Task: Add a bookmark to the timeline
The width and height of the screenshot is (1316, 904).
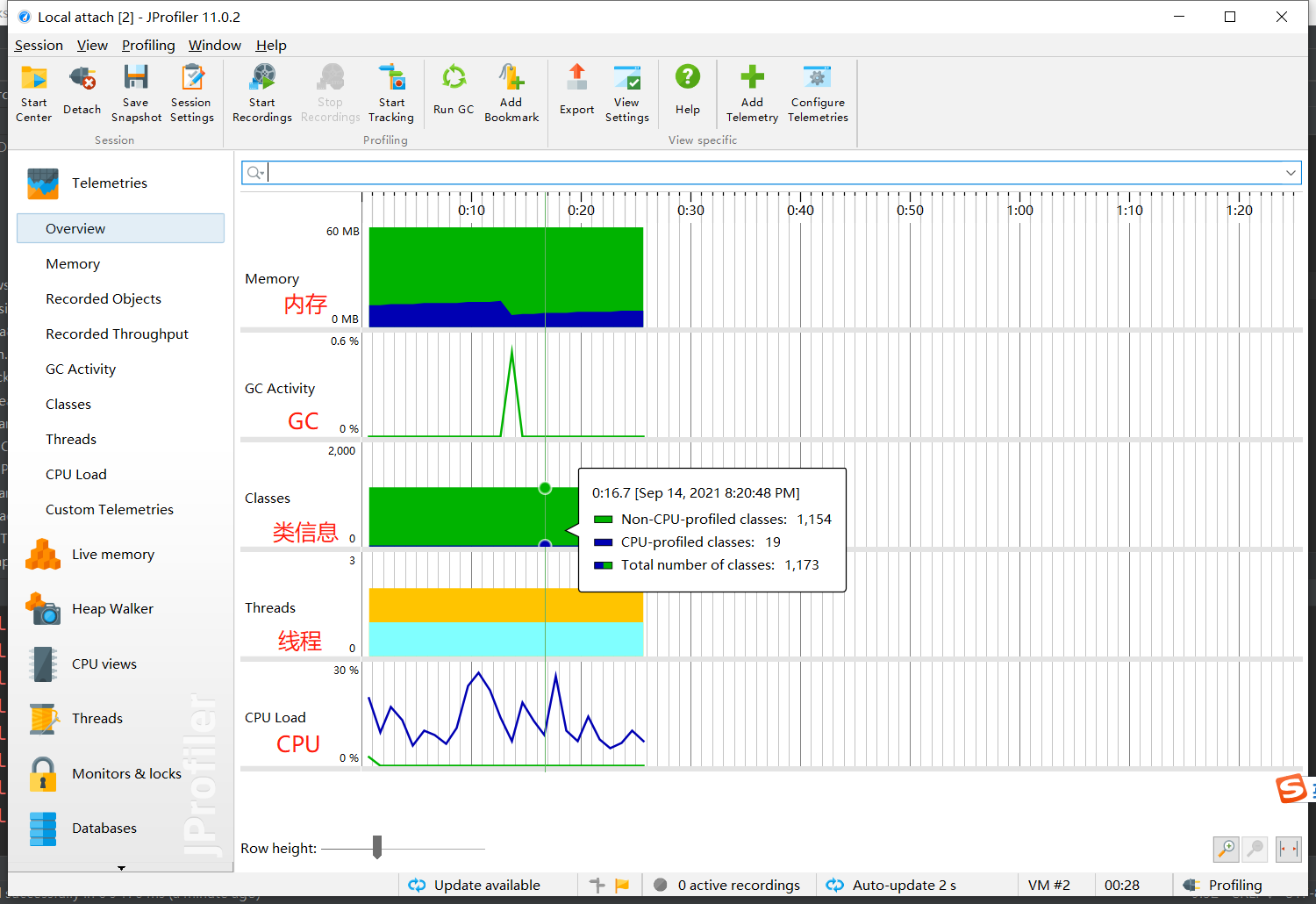Action: [511, 92]
